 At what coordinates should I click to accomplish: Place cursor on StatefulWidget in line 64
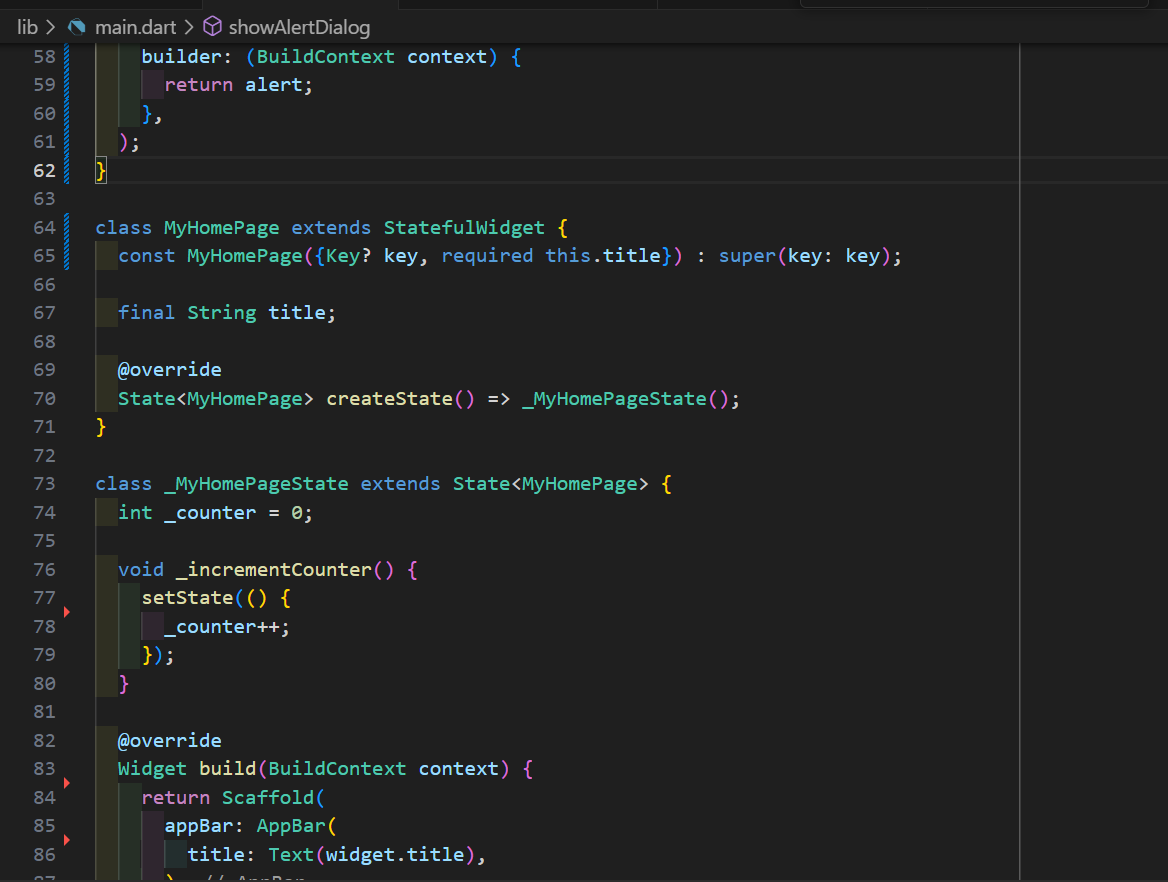[x=464, y=227]
